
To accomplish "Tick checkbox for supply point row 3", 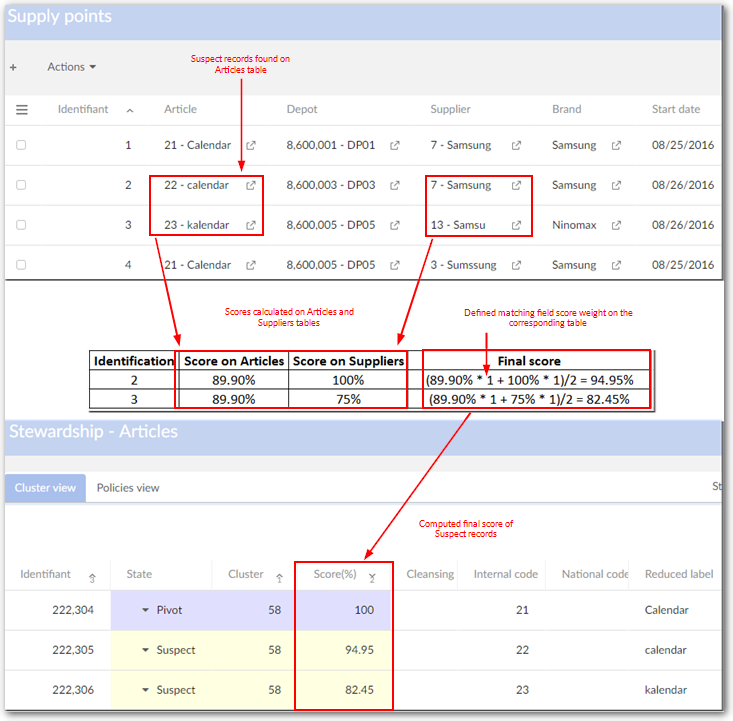I will pyautogui.click(x=21, y=225).
